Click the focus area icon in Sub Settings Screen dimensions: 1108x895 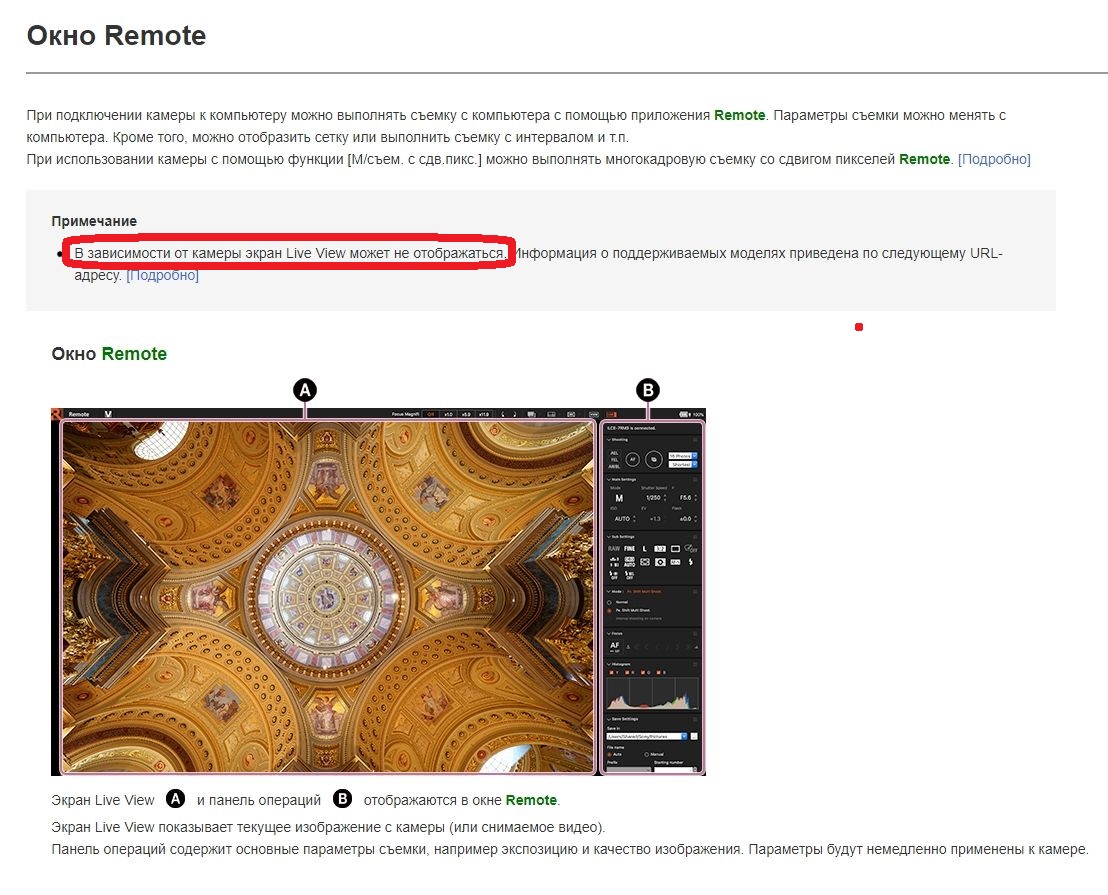click(645, 562)
